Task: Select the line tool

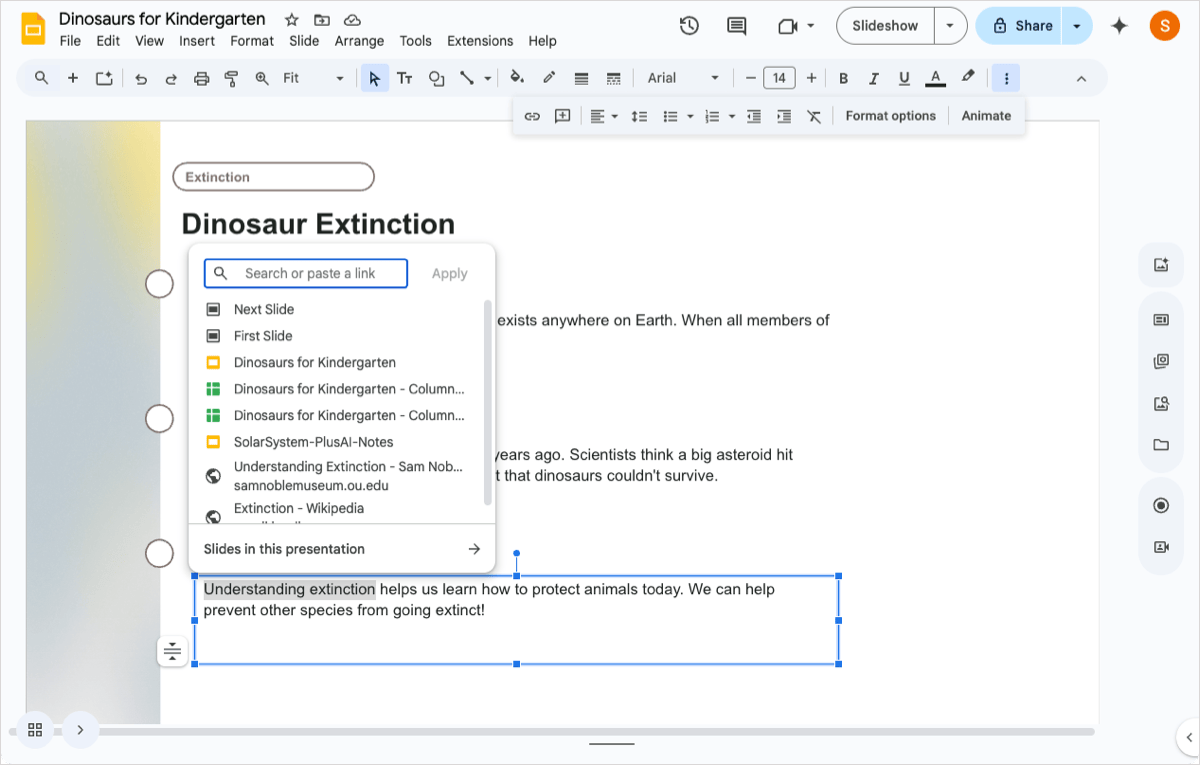Action: [x=466, y=78]
